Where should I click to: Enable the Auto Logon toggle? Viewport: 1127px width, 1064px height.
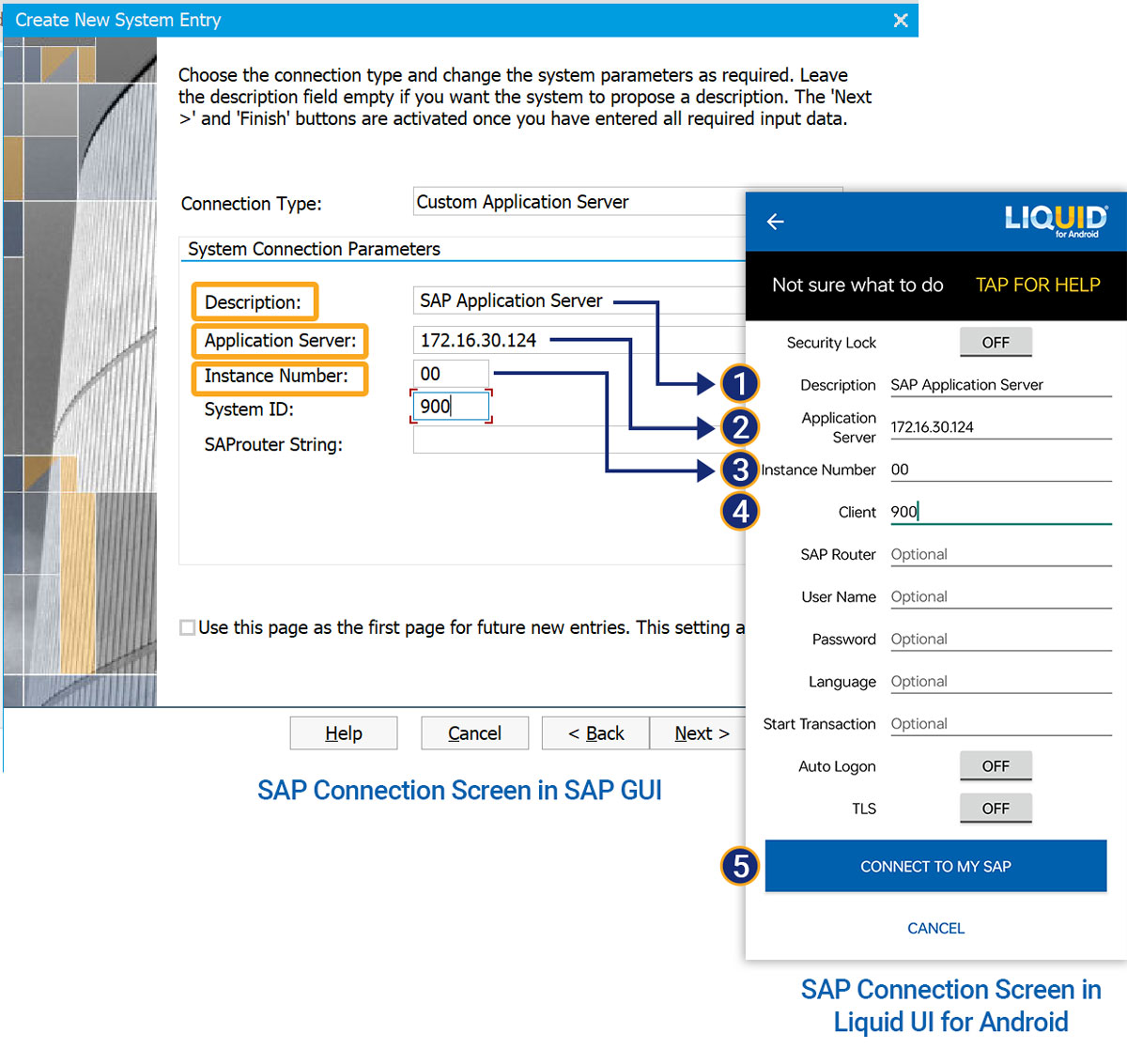(995, 766)
